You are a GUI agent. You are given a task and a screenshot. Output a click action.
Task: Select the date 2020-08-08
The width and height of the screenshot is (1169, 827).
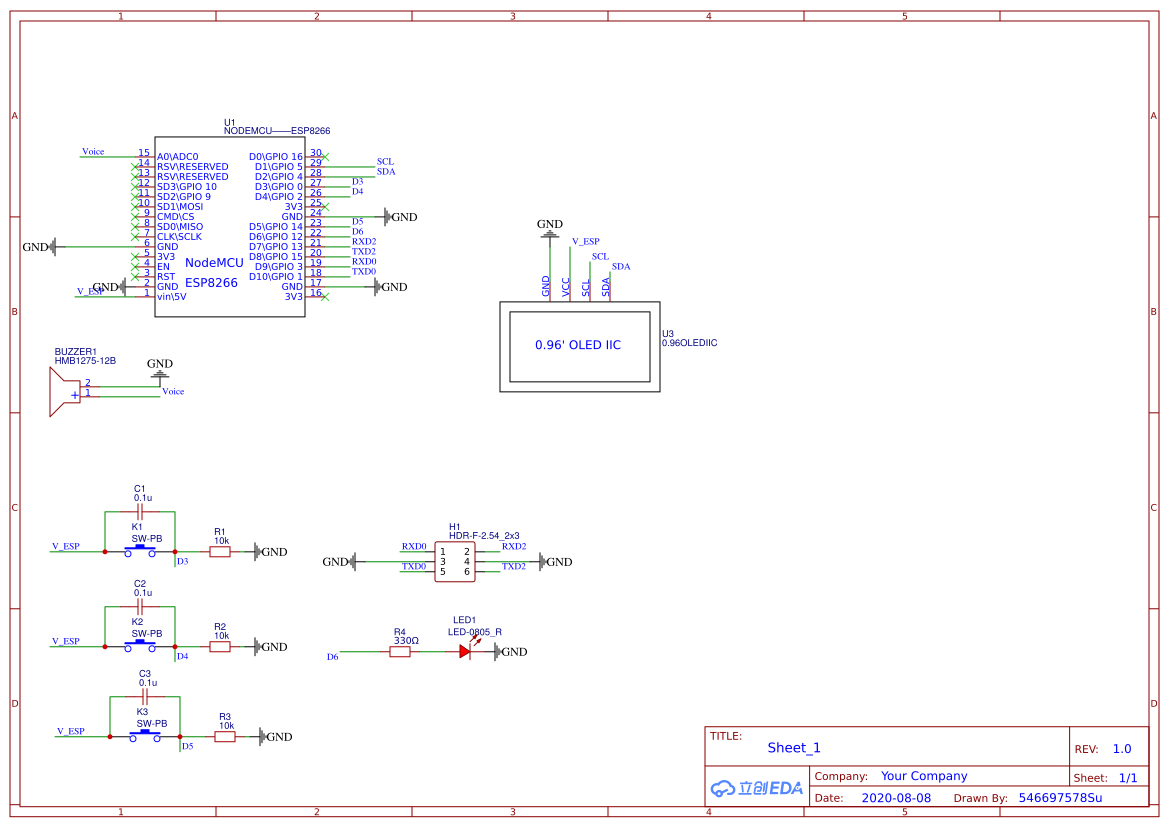tap(896, 798)
